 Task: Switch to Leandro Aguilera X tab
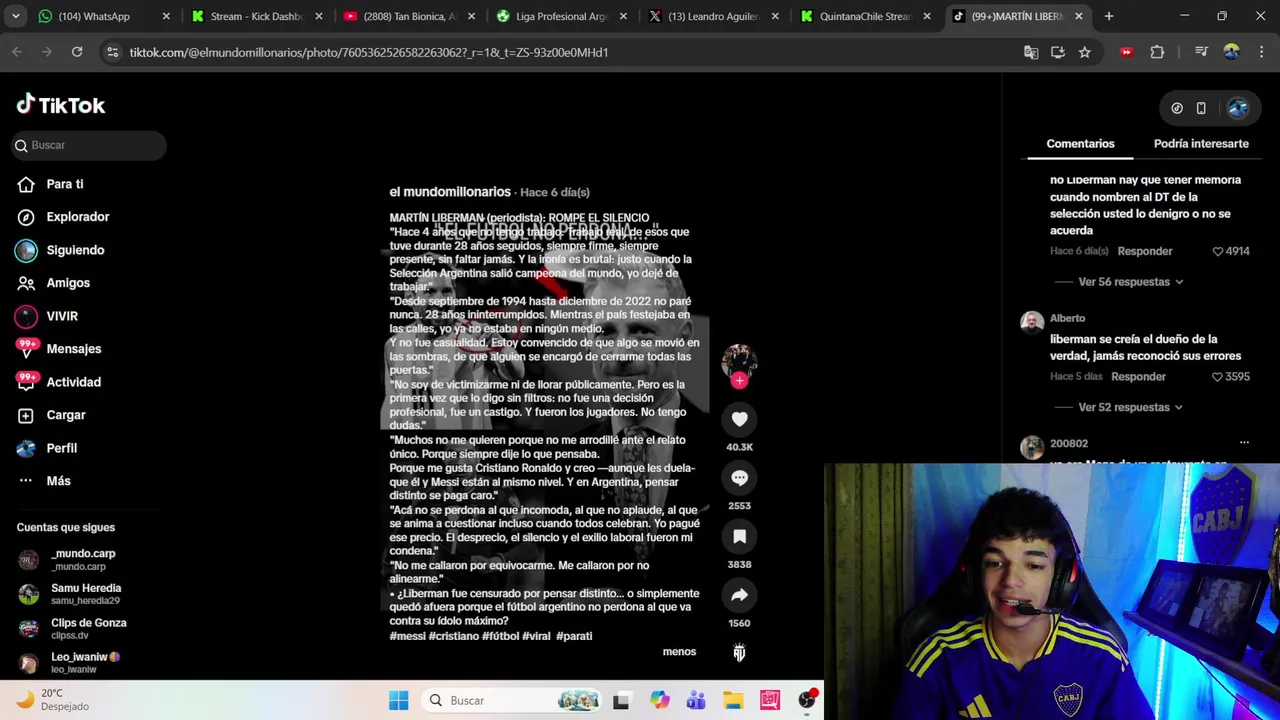point(713,16)
